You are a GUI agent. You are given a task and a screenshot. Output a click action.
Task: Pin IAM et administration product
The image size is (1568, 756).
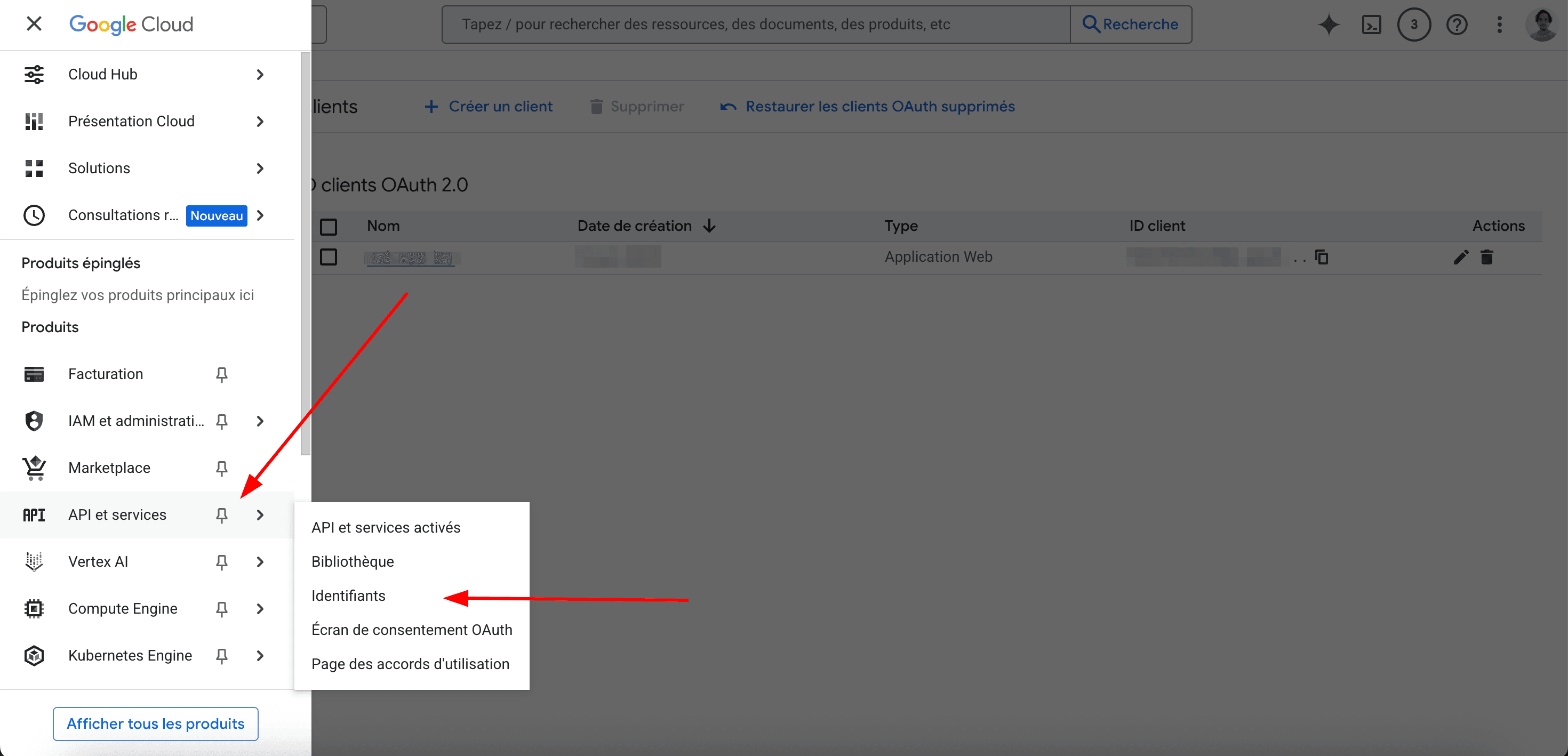[221, 421]
